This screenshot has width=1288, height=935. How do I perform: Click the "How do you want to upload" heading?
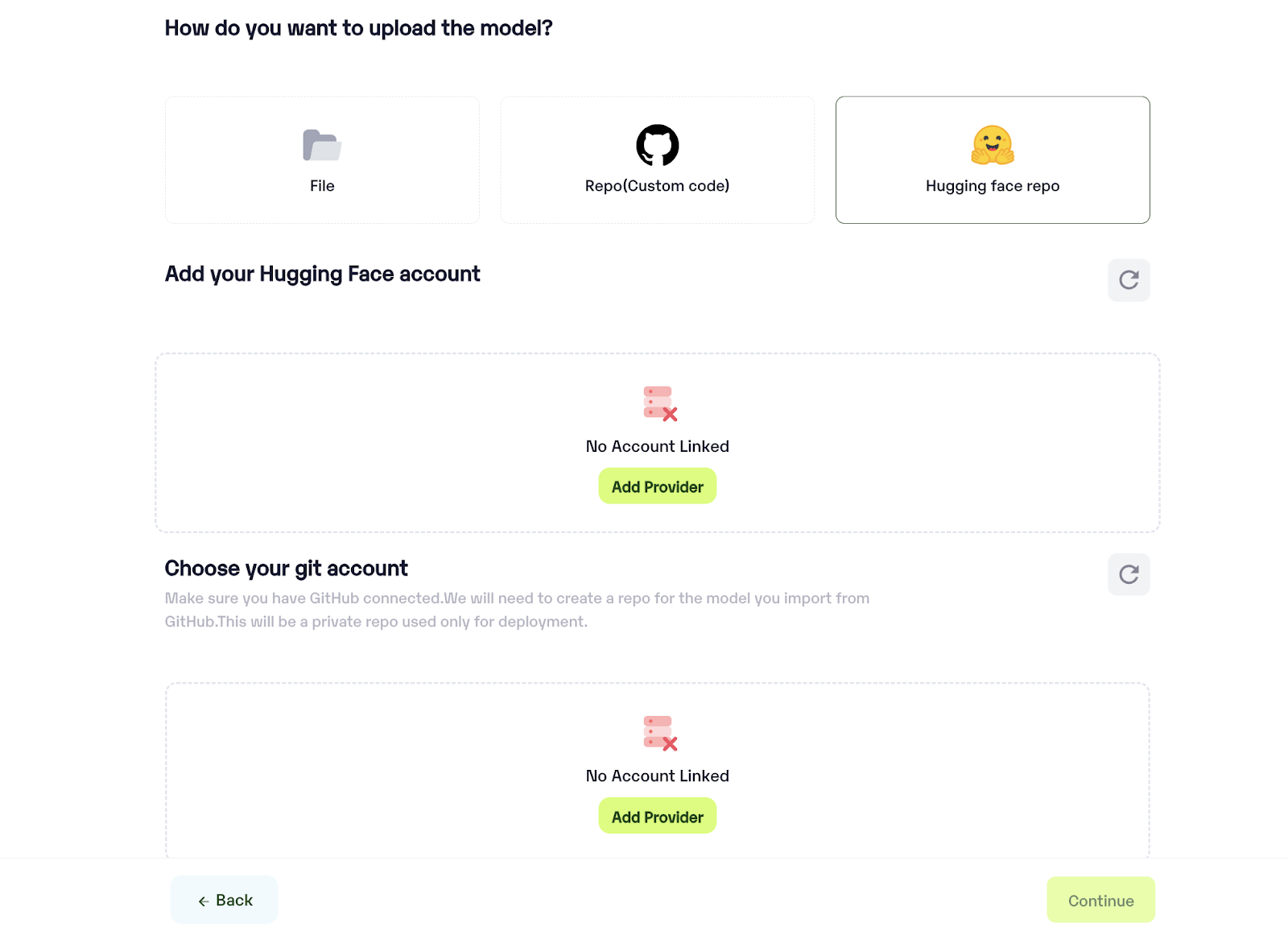pyautogui.click(x=358, y=28)
